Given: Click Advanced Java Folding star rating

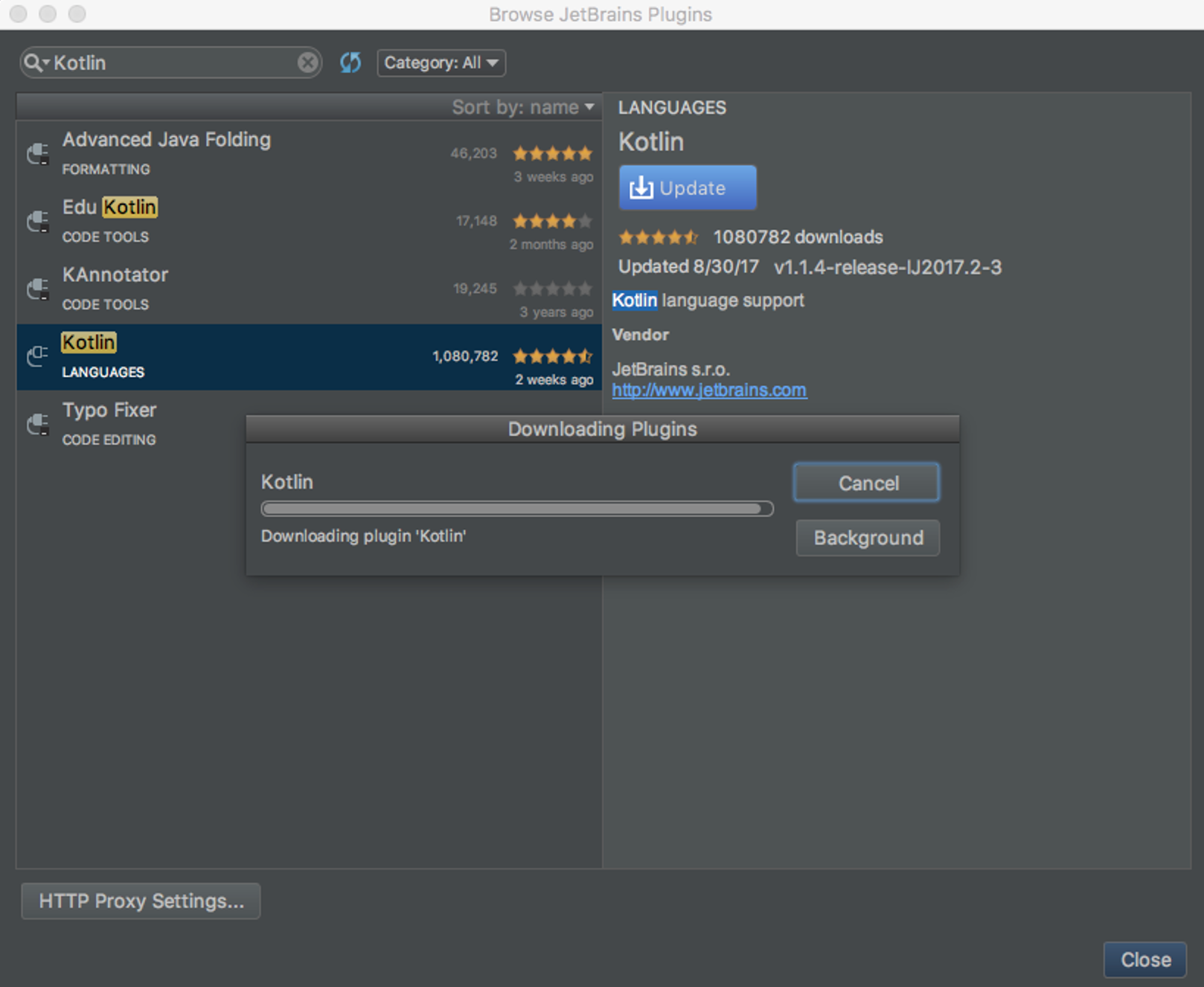Looking at the screenshot, I should click(x=553, y=154).
